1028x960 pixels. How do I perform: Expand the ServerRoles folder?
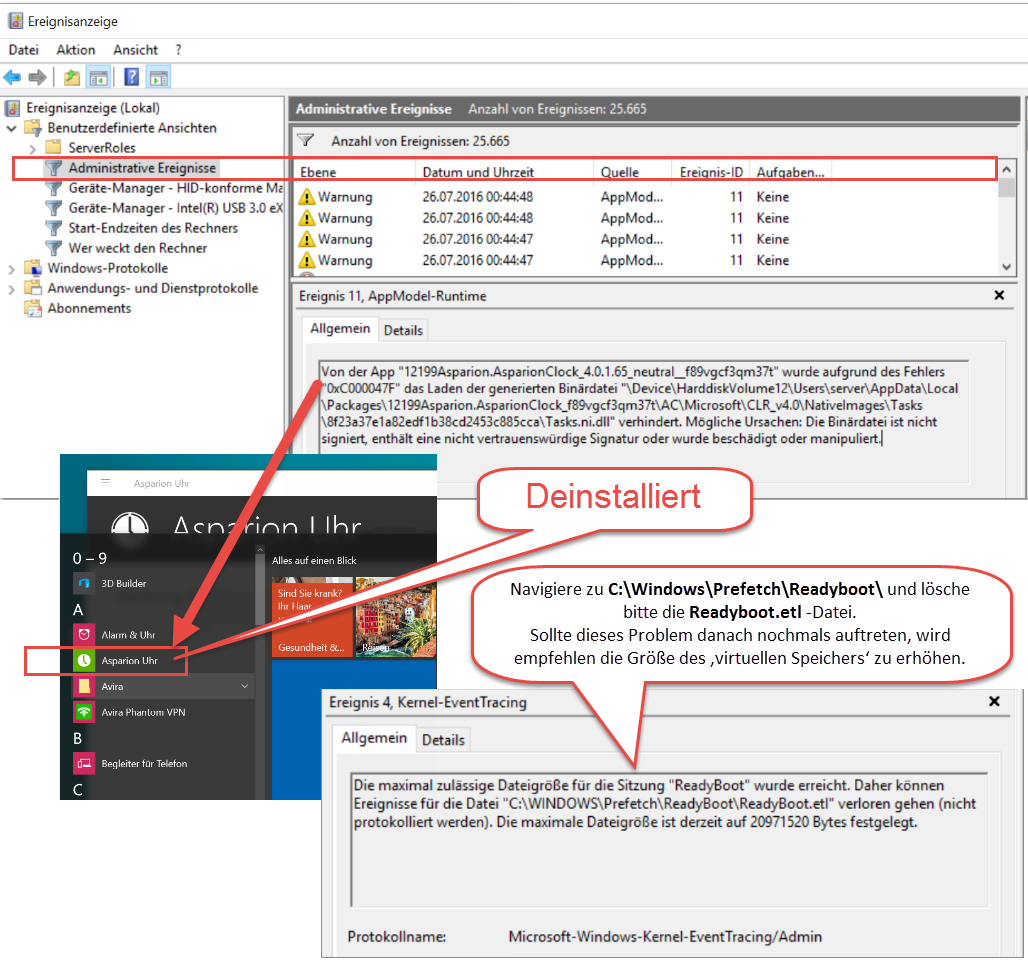coord(33,148)
